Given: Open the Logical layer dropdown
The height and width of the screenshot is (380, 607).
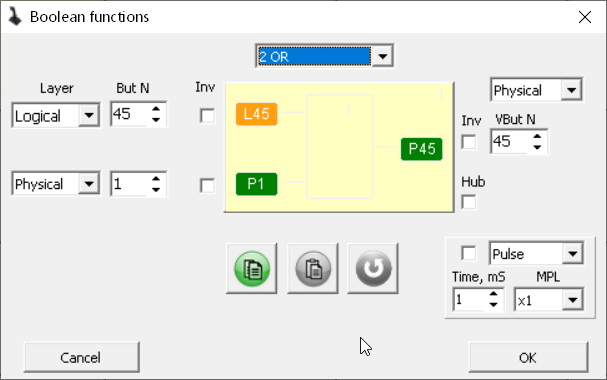Looking at the screenshot, I should coord(89,115).
